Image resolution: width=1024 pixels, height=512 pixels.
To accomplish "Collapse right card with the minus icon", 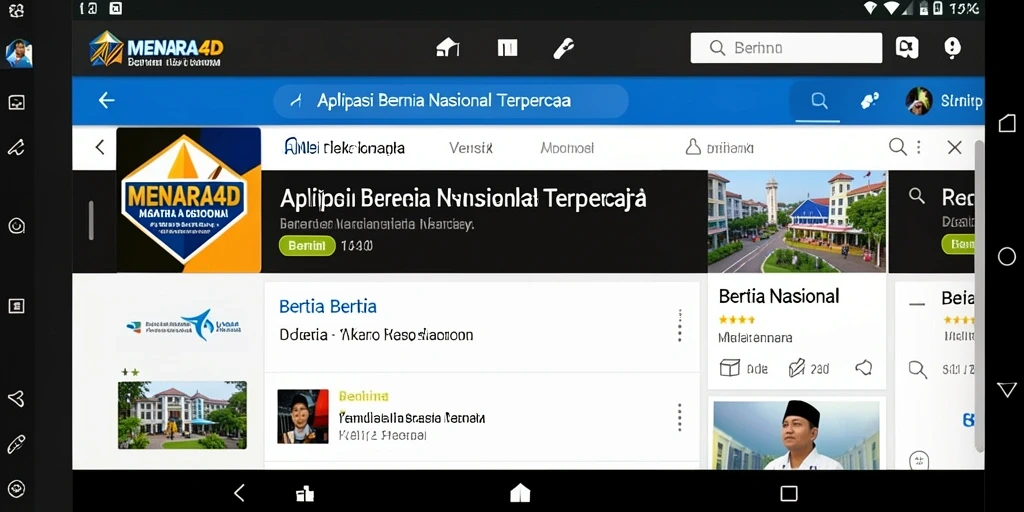I will [917, 304].
